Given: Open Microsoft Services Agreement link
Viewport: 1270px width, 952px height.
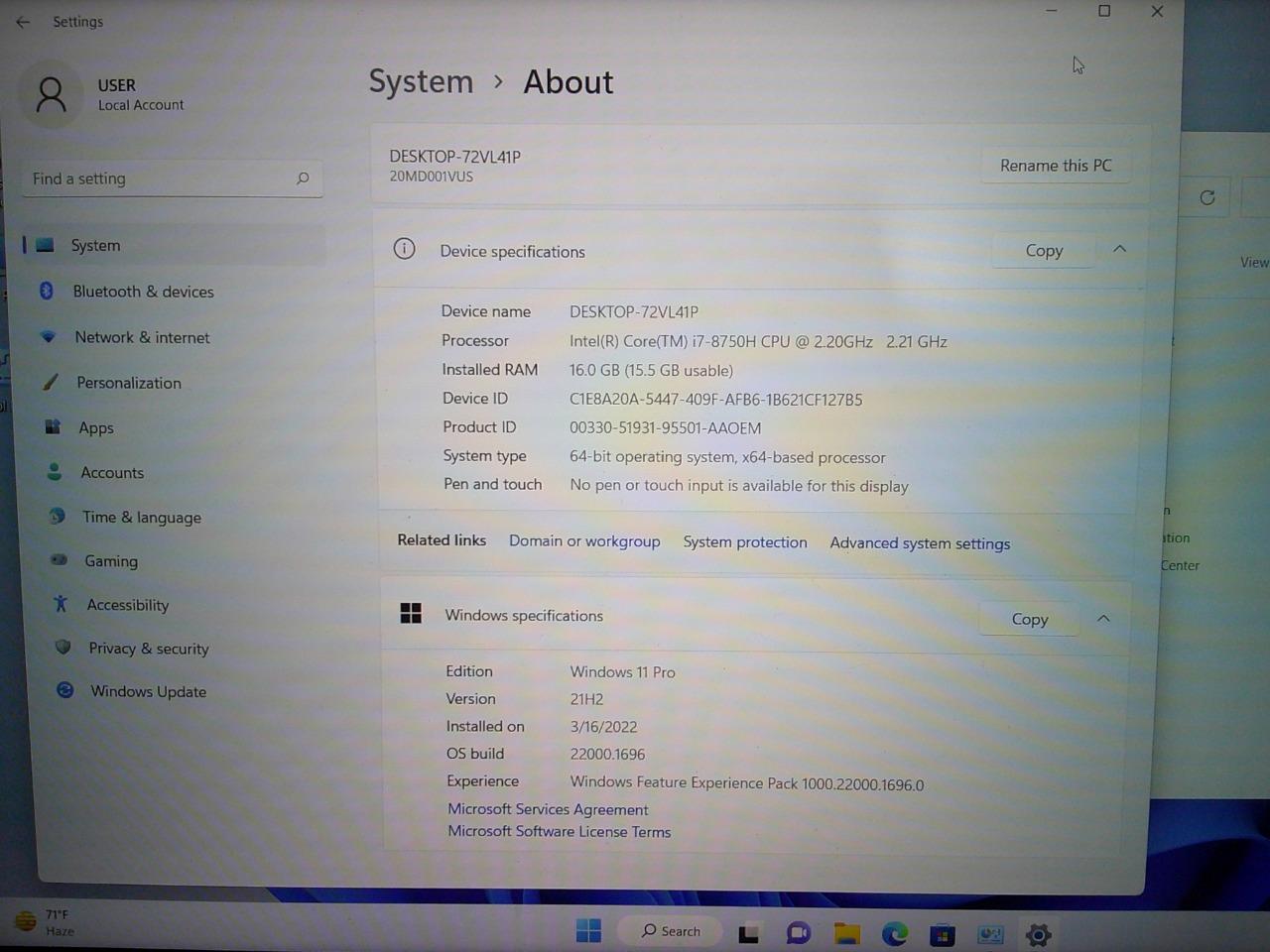Looking at the screenshot, I should [x=548, y=809].
